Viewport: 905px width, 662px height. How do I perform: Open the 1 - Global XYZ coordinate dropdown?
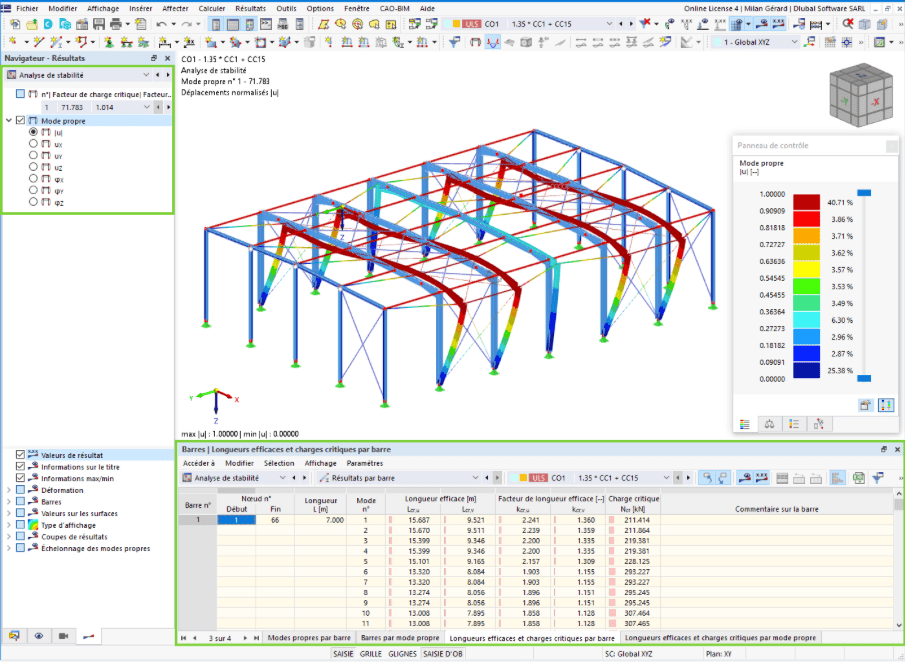[x=795, y=42]
